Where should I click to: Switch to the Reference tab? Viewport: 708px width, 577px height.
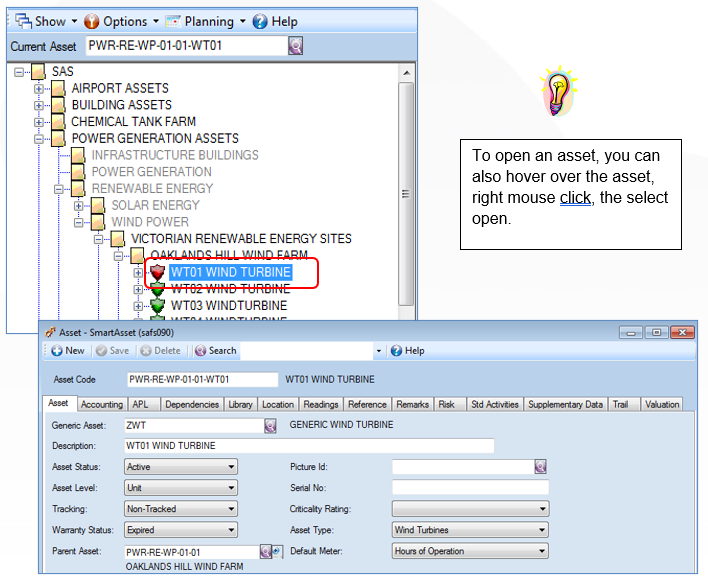[x=367, y=405]
